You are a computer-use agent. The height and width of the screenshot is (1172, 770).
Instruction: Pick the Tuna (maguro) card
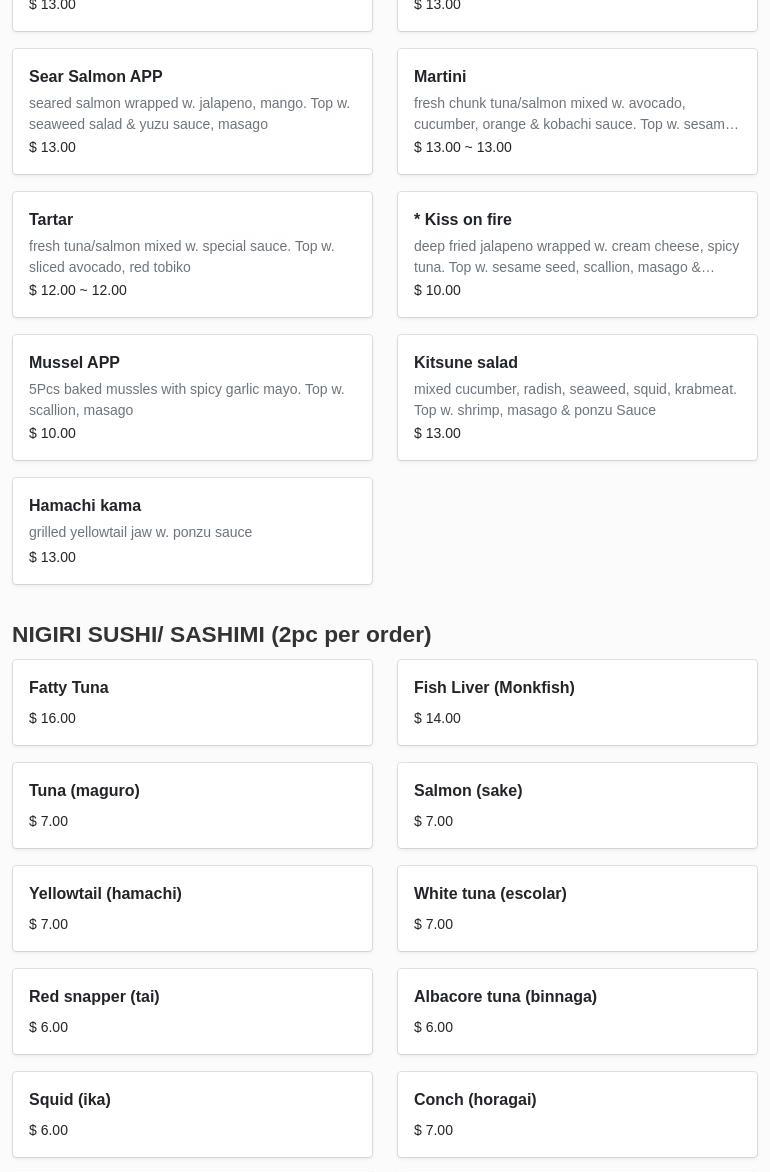pos(192,805)
